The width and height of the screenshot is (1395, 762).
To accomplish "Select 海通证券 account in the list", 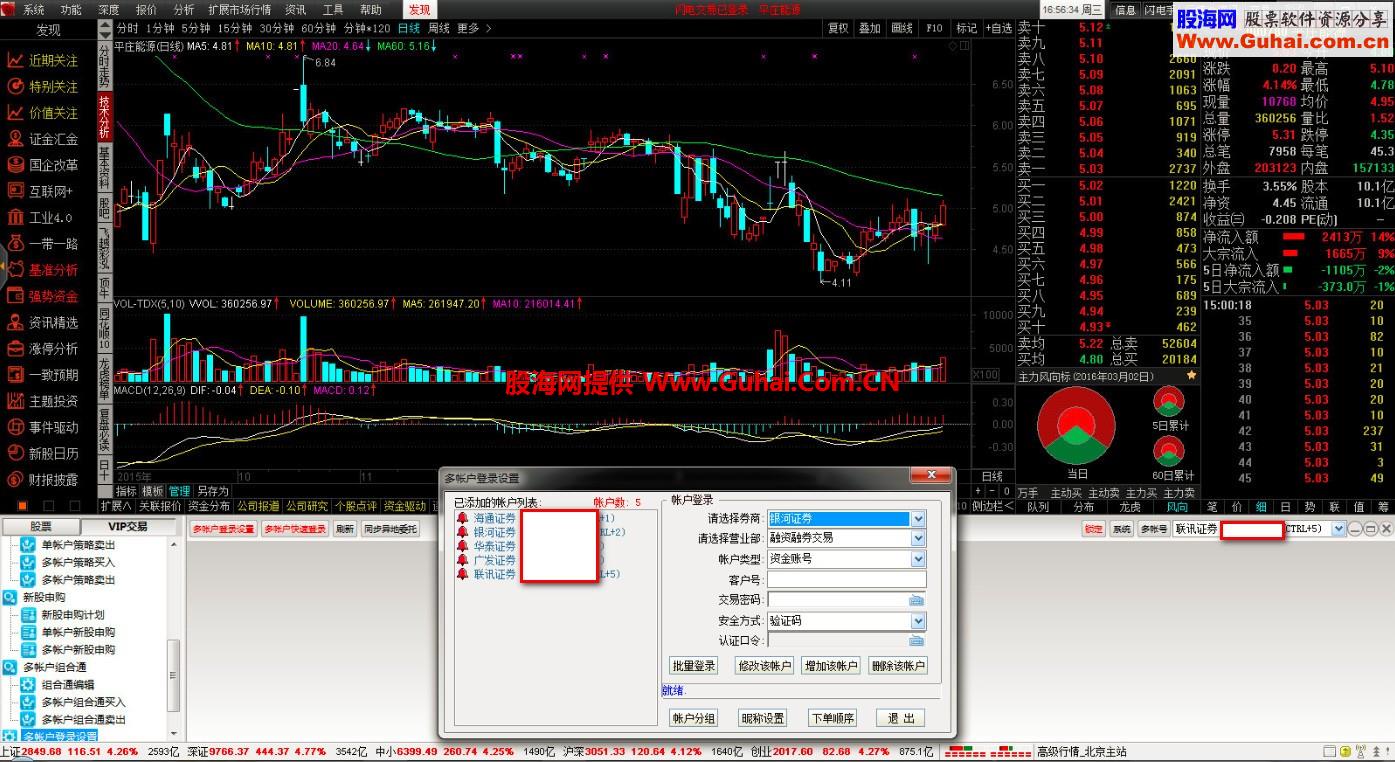I will [494, 519].
